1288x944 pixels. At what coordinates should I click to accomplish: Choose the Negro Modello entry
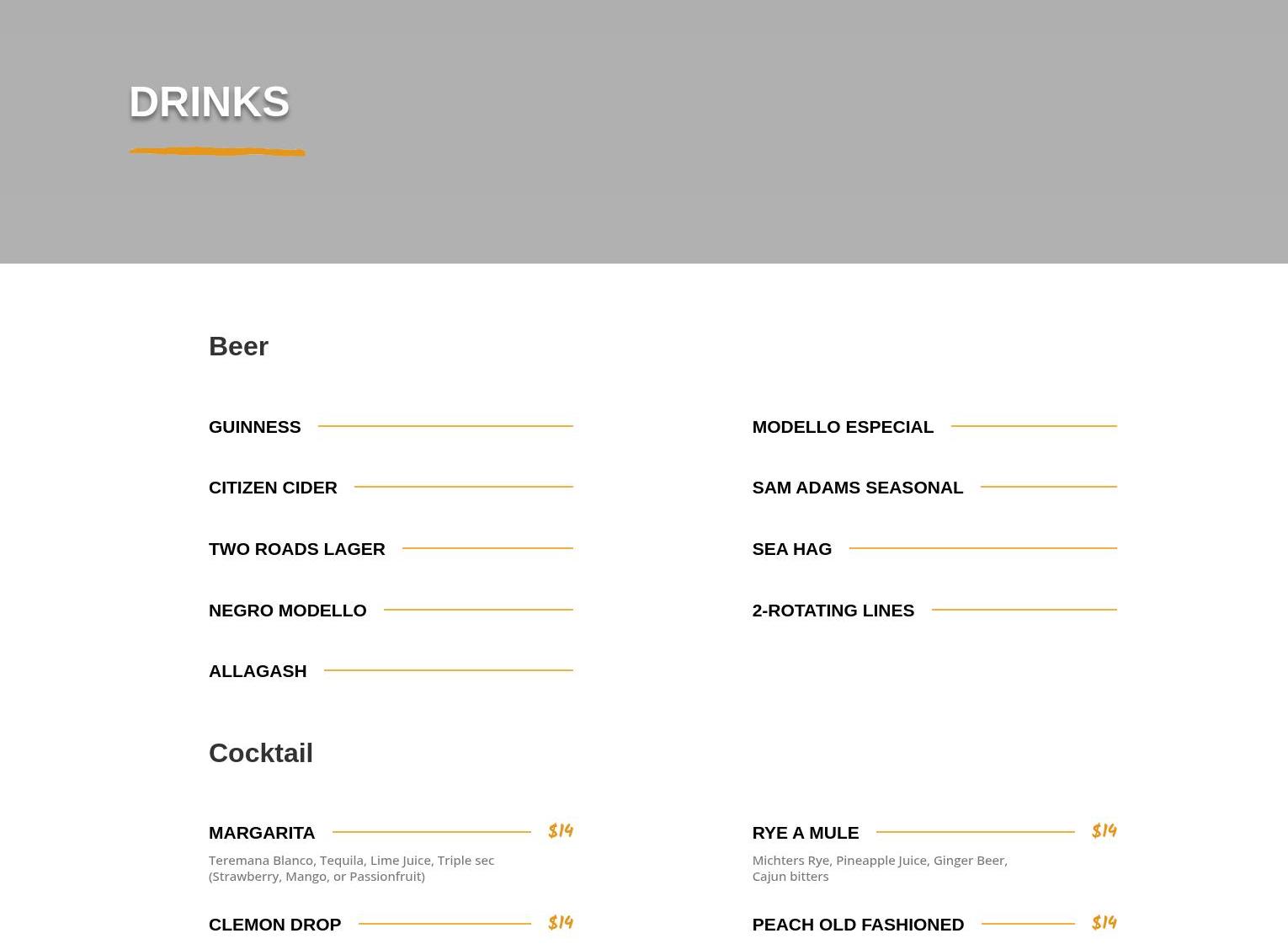click(287, 611)
